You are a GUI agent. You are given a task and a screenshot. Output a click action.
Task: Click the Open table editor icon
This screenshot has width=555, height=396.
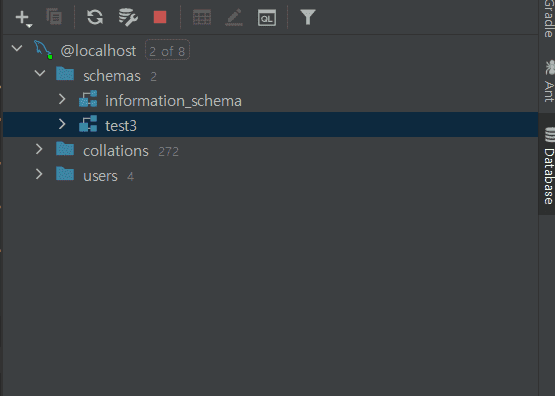coord(202,17)
